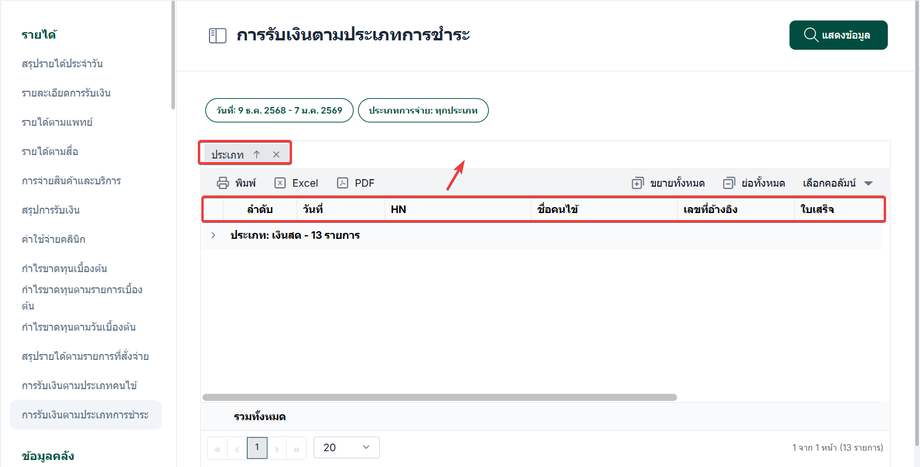
Task: Open กำไรขาดทุนตามรายการเบื้องต้น report
Action: point(82,297)
